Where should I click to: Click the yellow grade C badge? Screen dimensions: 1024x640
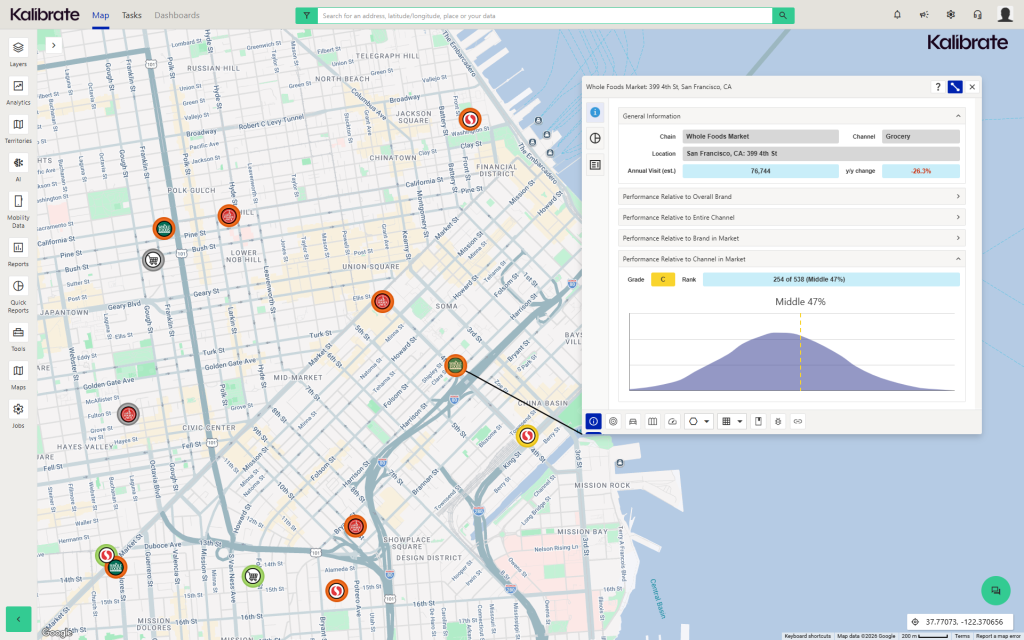662,280
